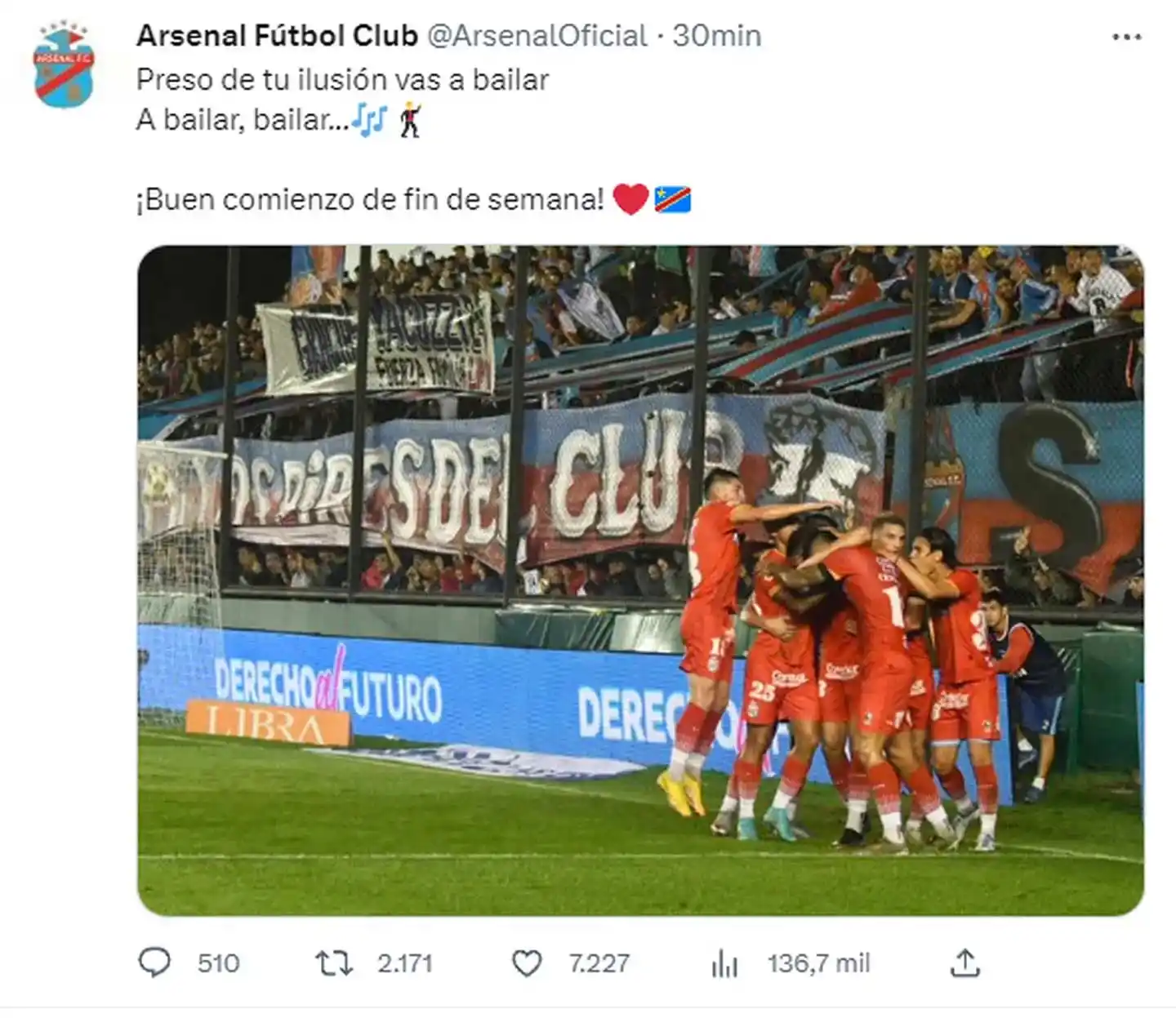Click the Arsenal club crest avatar
This screenshot has height=1018, width=1176.
65,67
